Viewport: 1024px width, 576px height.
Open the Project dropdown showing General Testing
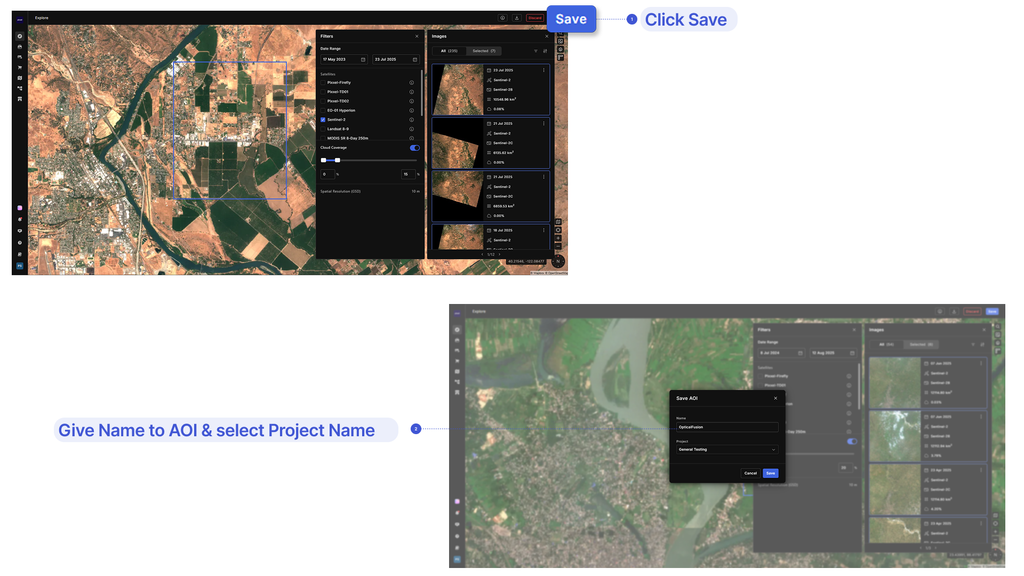pyautogui.click(x=727, y=449)
